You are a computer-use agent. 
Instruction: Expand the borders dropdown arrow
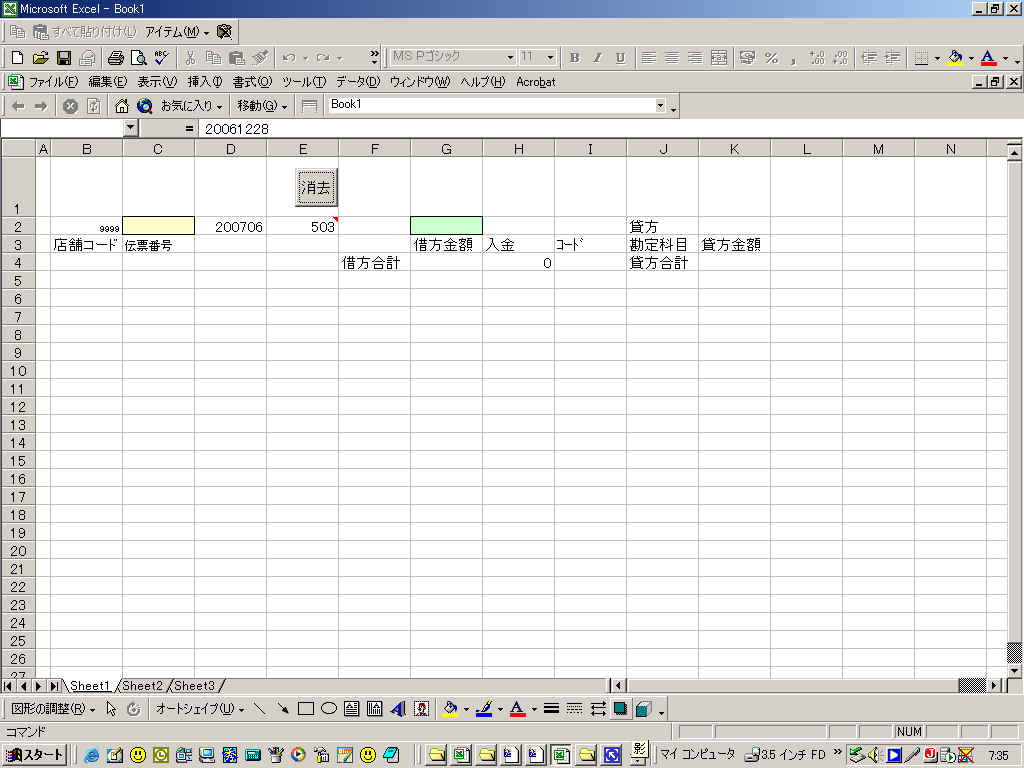936,58
